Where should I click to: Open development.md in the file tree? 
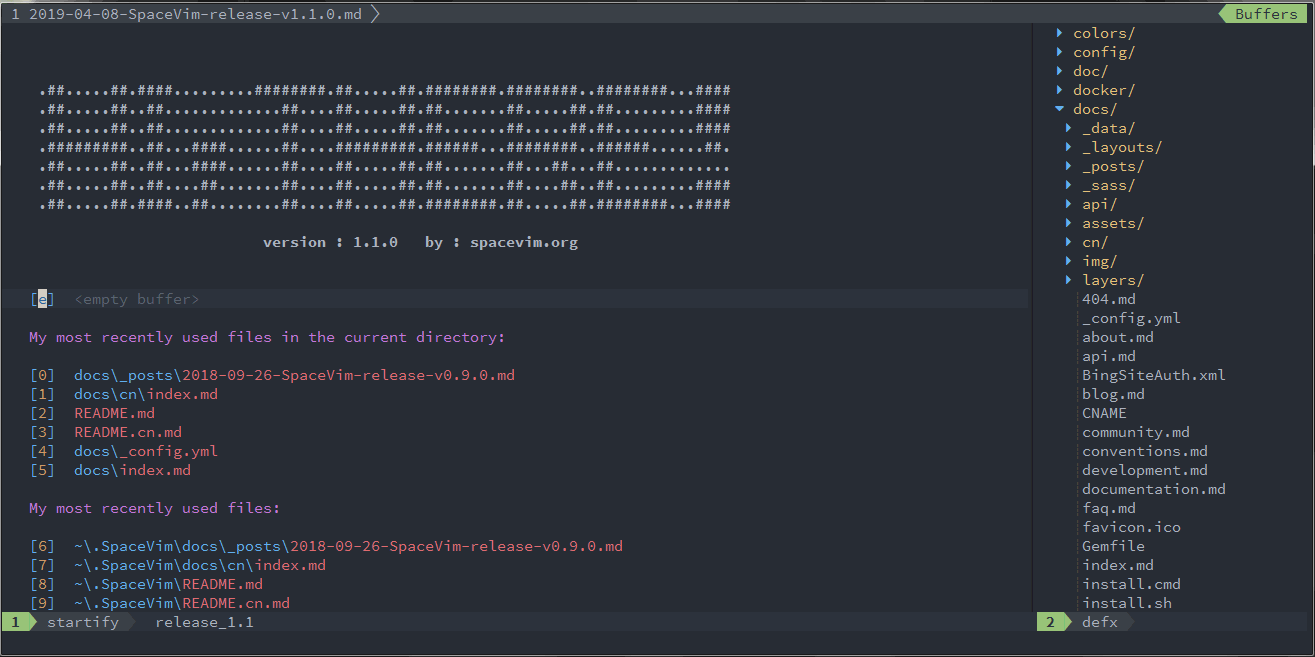1145,470
